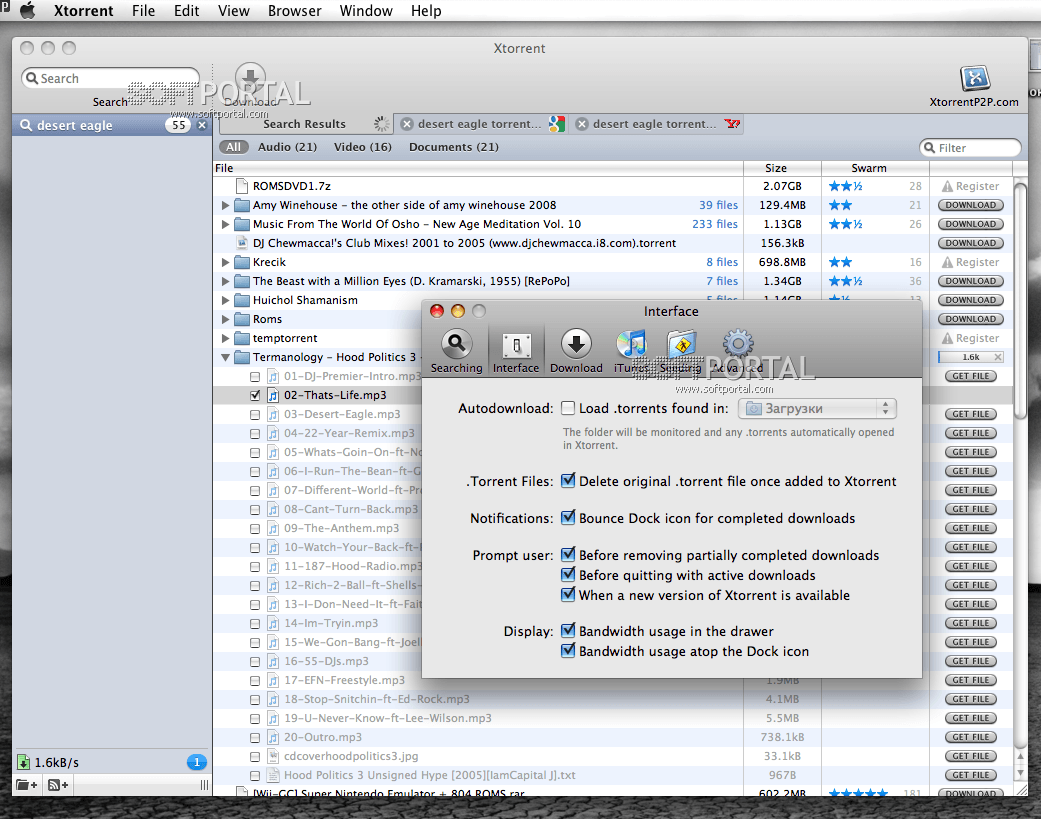Collapse the Termanology Hood Politics 3 folder
1041x819 pixels.
(x=225, y=358)
